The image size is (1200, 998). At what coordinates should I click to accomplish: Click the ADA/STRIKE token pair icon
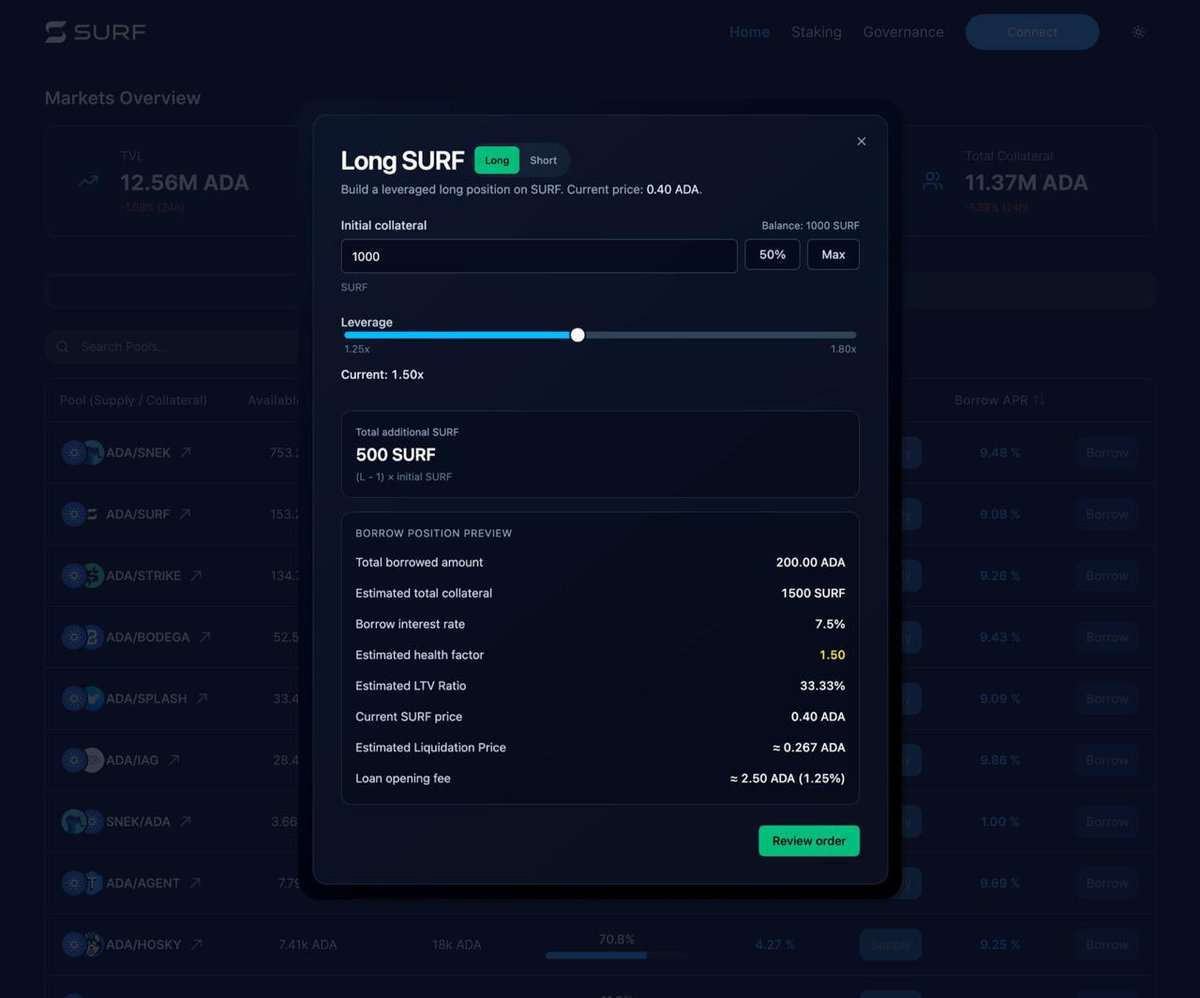[x=82, y=576]
